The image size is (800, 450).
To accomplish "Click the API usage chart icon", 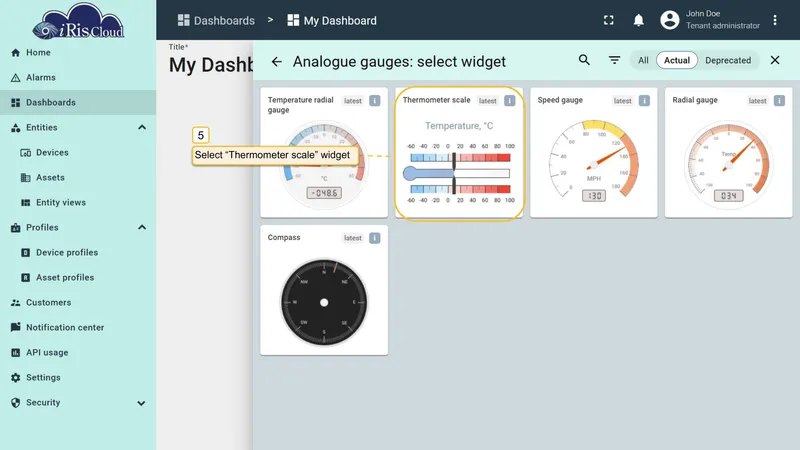I will click(x=15, y=353).
